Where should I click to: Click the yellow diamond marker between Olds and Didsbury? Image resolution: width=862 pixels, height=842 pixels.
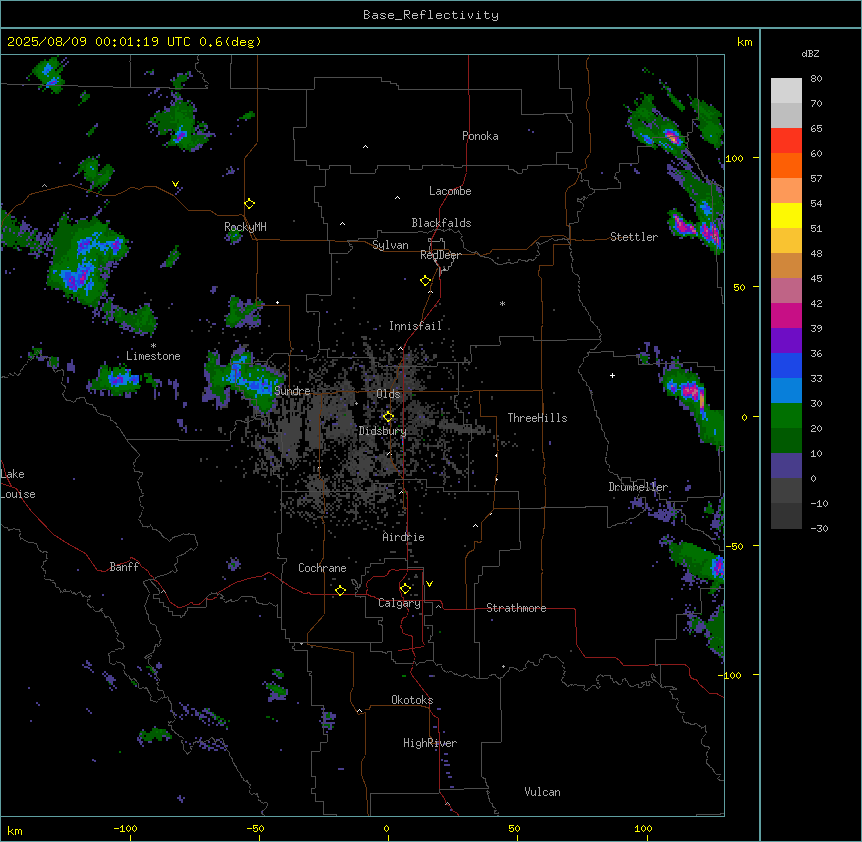tap(388, 417)
